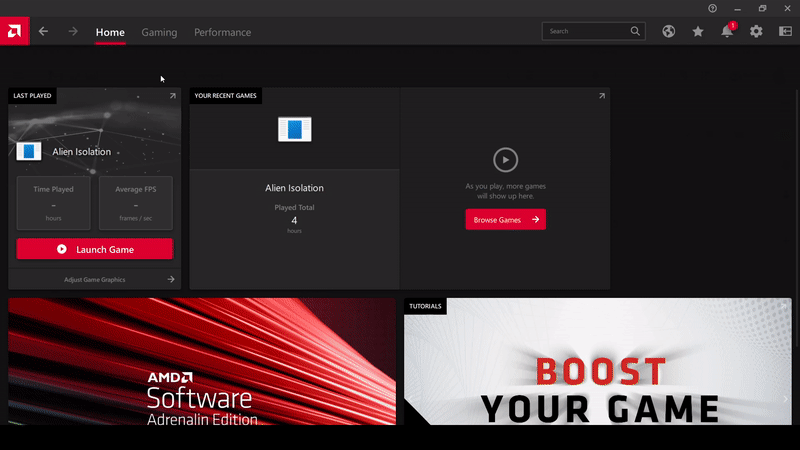Expand the Your Recent Games panel arrow

point(602,95)
